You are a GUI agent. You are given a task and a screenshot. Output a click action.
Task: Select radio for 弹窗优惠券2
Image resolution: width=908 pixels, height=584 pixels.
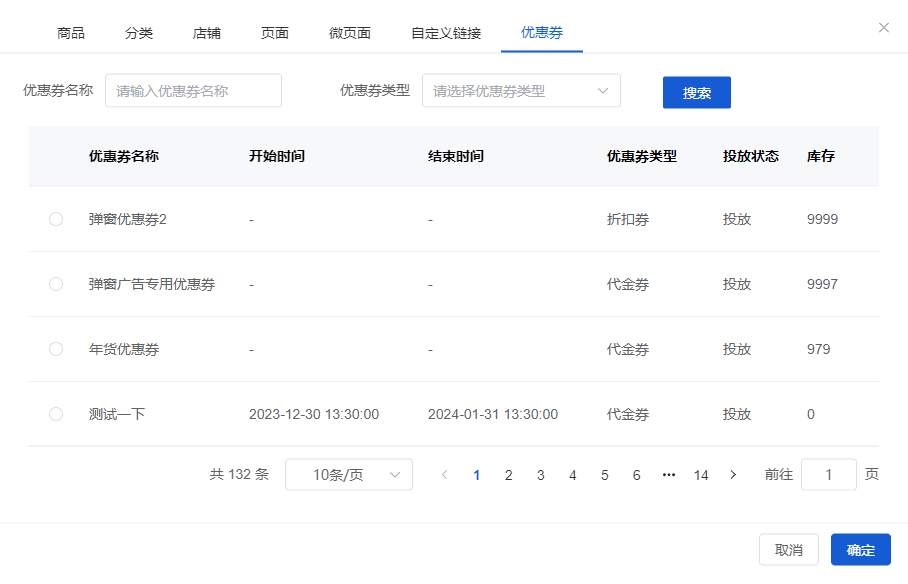(56, 219)
